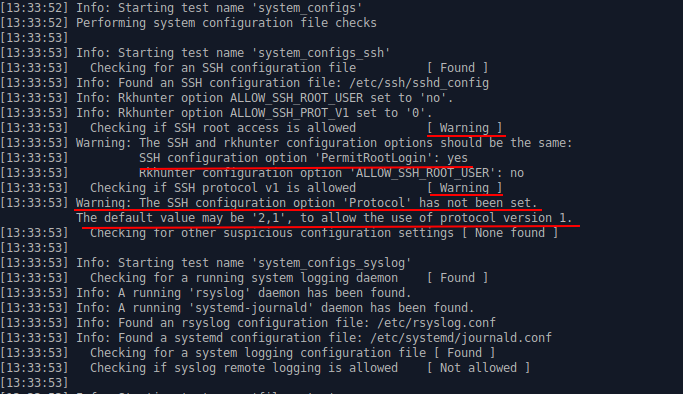Click the '[ Warning ]' for SSH protocol v1

coord(464,188)
